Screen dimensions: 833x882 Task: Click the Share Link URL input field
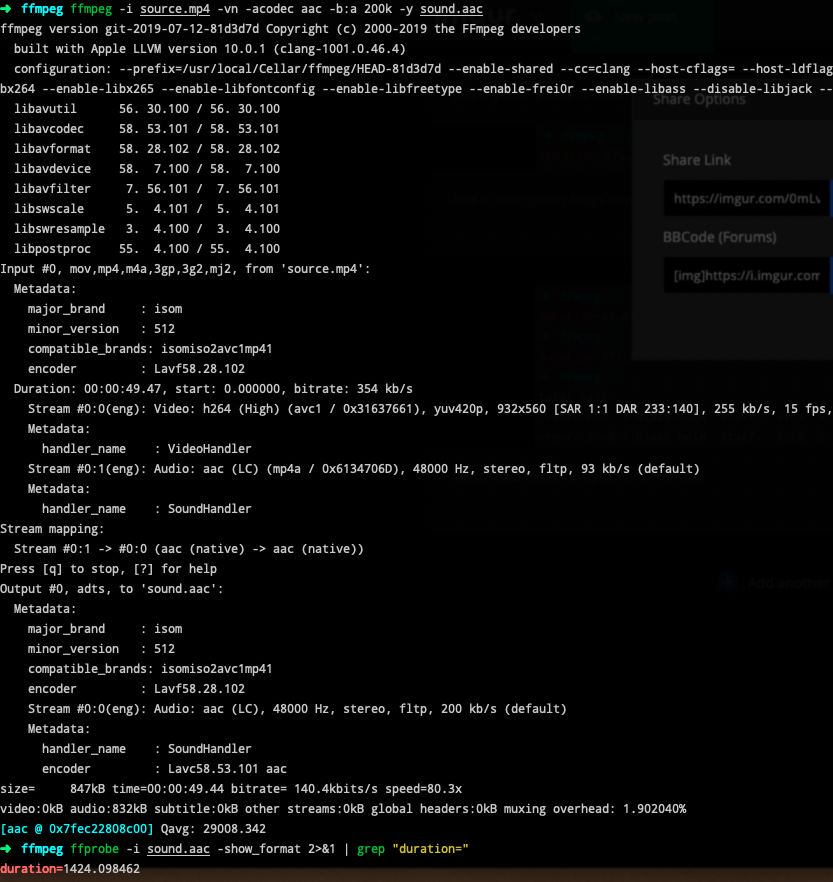[x=746, y=198]
